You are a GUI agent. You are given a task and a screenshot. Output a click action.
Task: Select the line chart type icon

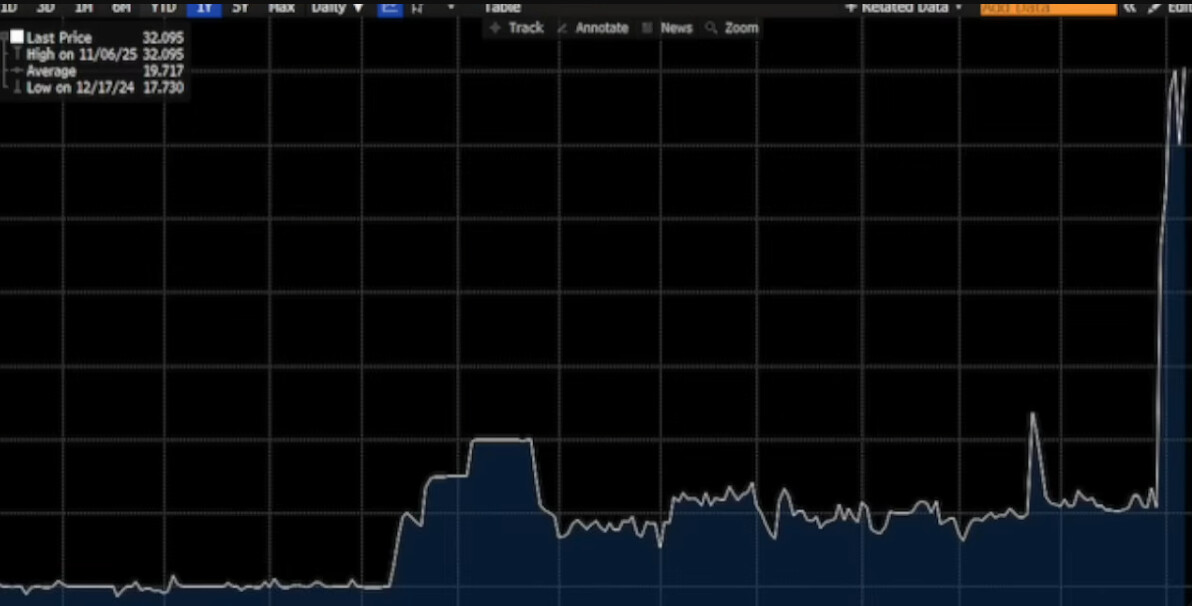point(389,8)
